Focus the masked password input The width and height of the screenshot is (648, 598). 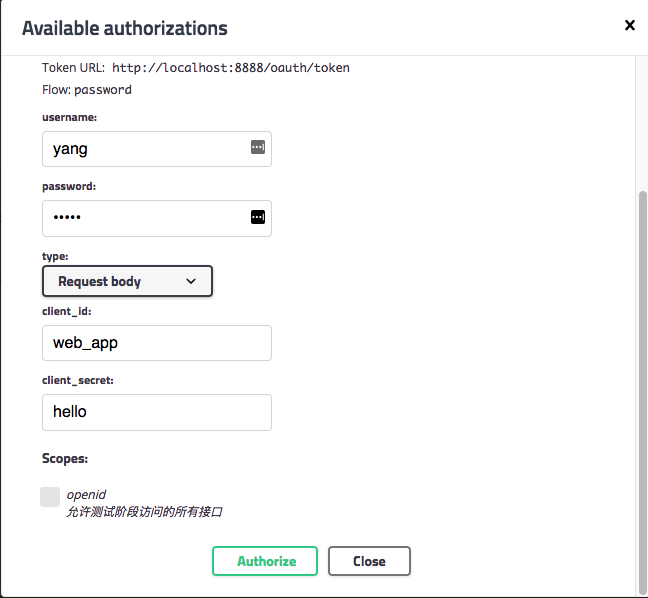click(x=145, y=218)
